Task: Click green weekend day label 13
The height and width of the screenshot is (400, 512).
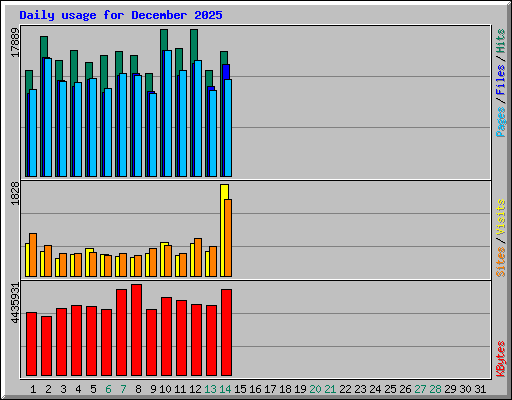Action: pyautogui.click(x=210, y=389)
